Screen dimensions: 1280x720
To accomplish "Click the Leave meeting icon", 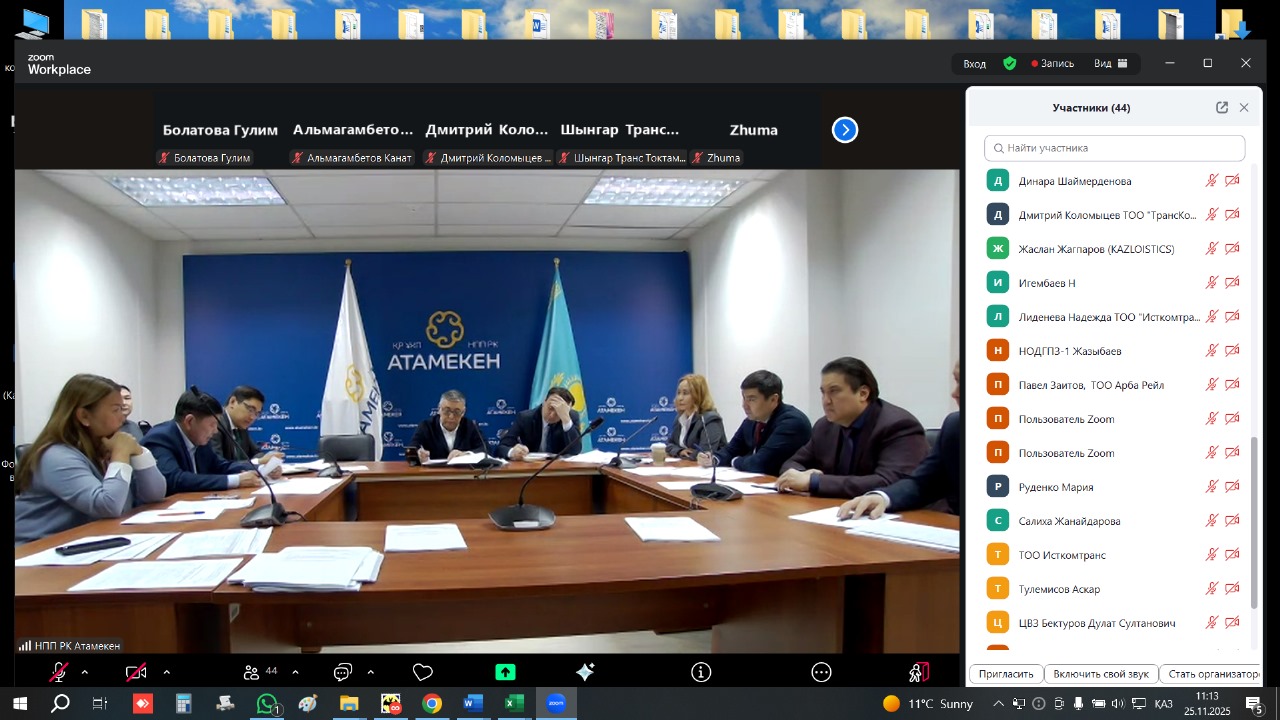I will (918, 673).
